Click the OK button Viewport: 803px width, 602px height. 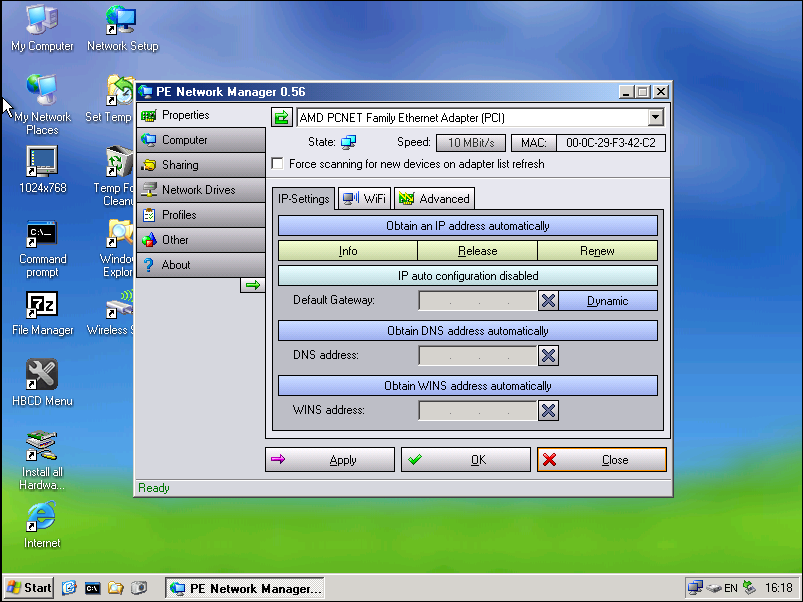click(x=466, y=460)
